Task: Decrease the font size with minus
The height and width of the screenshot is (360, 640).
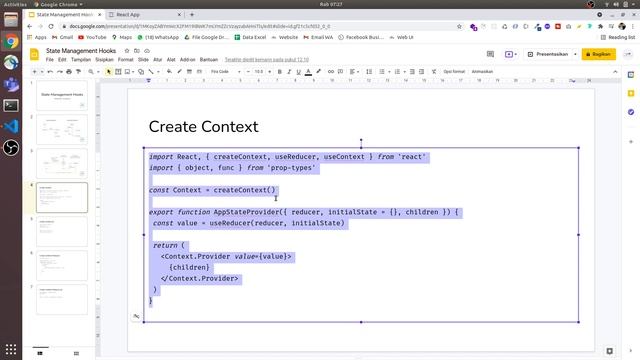Action: coord(248,72)
